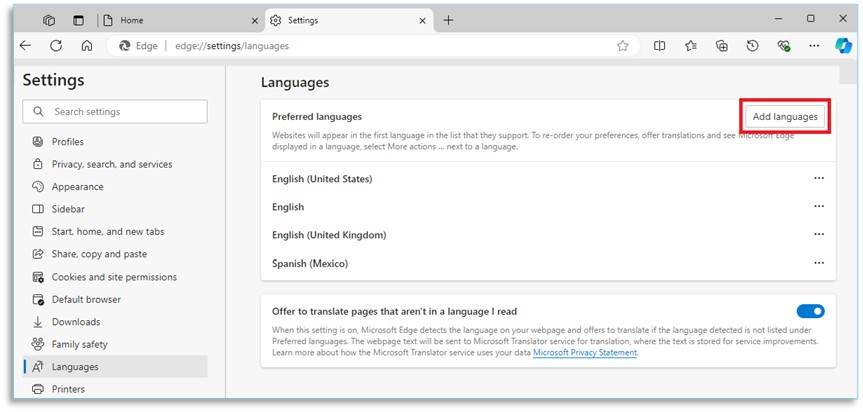The image size is (863, 412).
Task: Open more actions for plain English row
Action: (819, 206)
